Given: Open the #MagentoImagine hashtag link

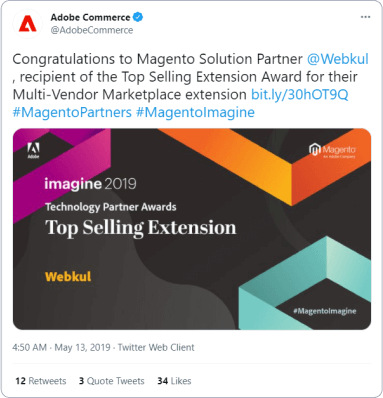Looking at the screenshot, I should 195,112.
